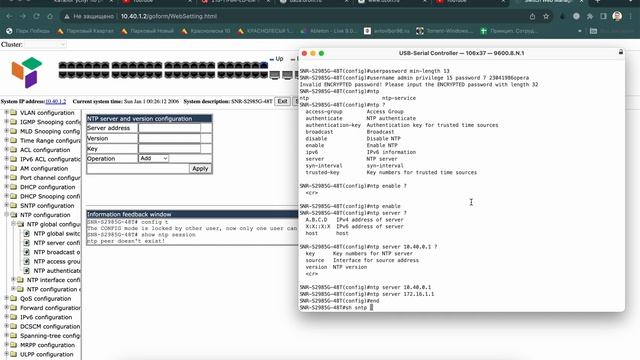Expand the NTP interface configuration node
This screenshot has width=640, height=360.
(x=13, y=280)
